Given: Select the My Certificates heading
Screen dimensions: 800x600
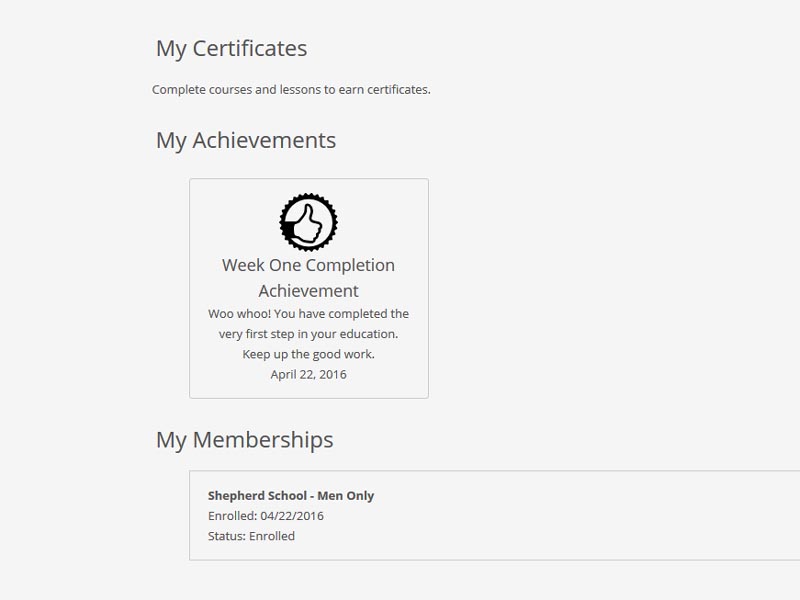Looking at the screenshot, I should pos(231,49).
